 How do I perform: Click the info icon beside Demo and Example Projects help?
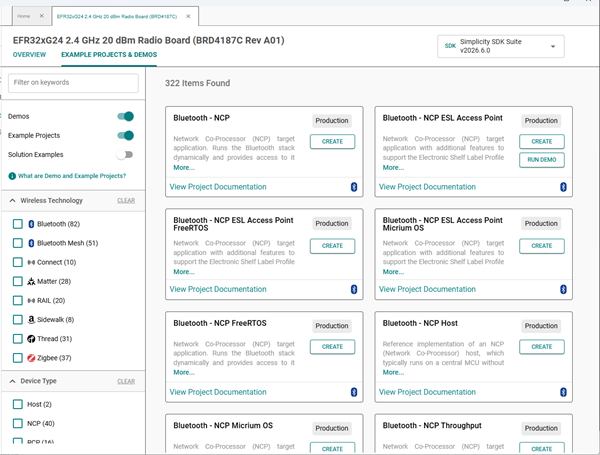tap(12, 176)
